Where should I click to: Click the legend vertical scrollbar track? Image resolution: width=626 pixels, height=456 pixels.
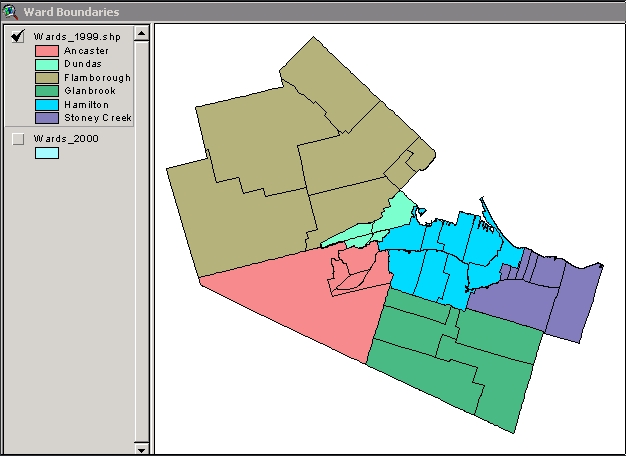[x=141, y=241]
